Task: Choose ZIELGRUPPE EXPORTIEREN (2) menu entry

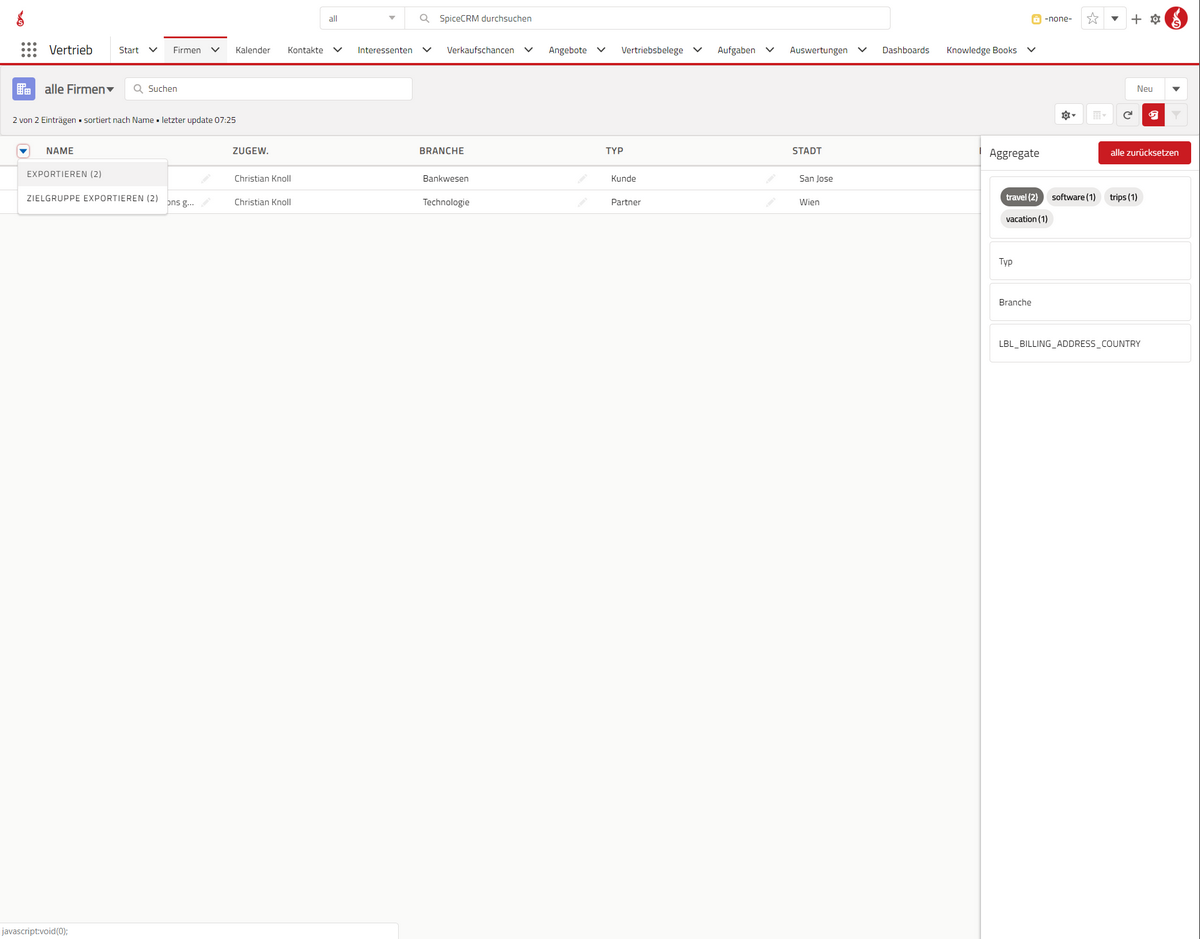Action: [92, 198]
